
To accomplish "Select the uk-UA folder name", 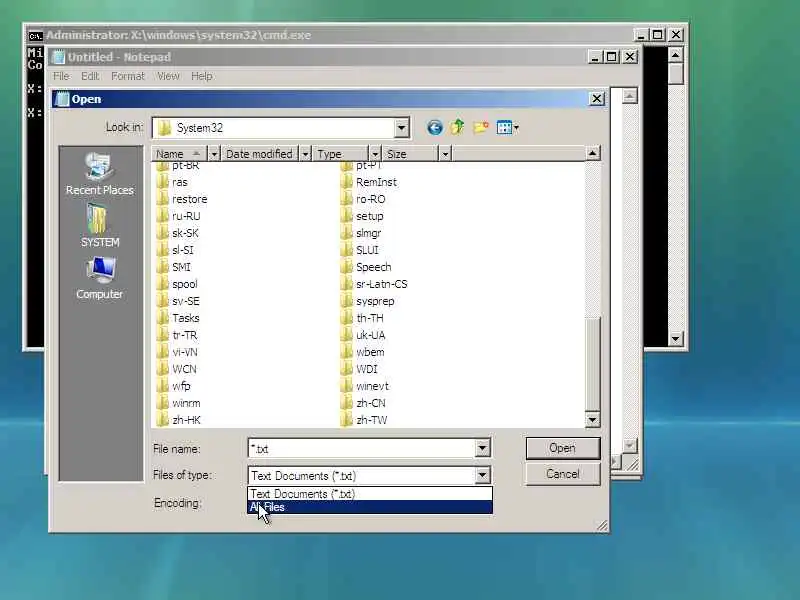I will pos(370,335).
